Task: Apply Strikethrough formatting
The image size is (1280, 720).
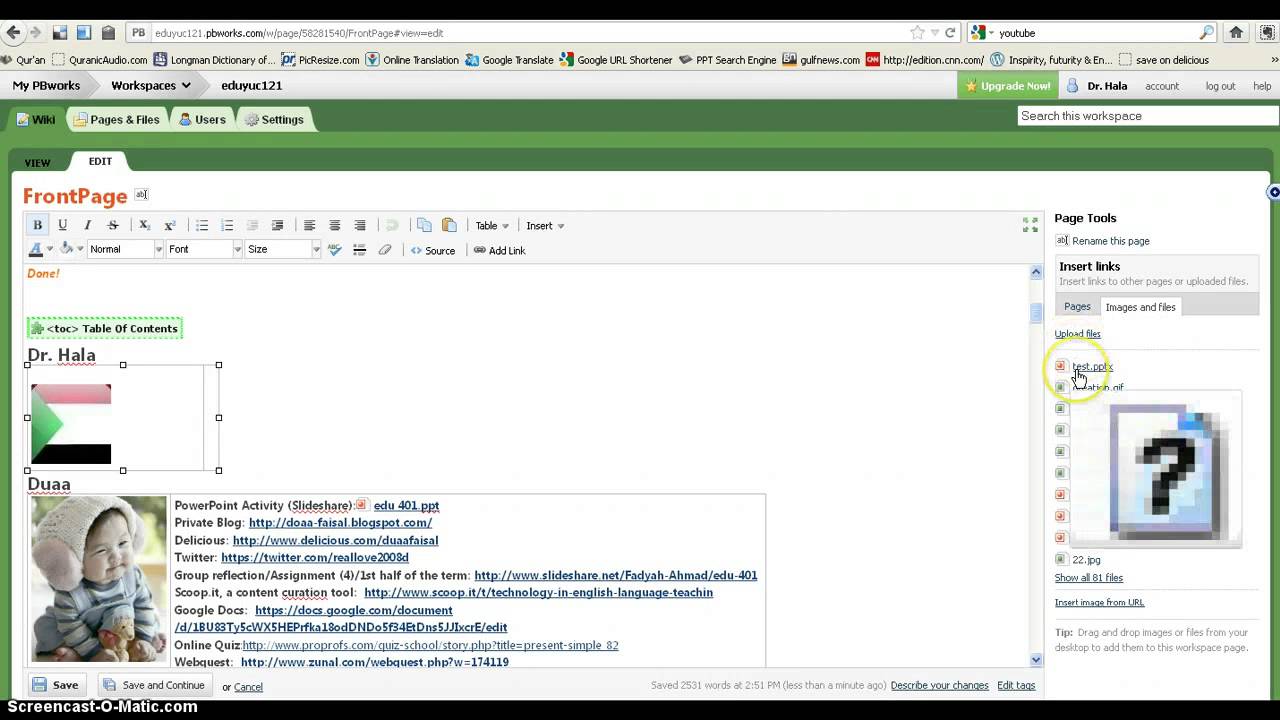Action: [113, 225]
